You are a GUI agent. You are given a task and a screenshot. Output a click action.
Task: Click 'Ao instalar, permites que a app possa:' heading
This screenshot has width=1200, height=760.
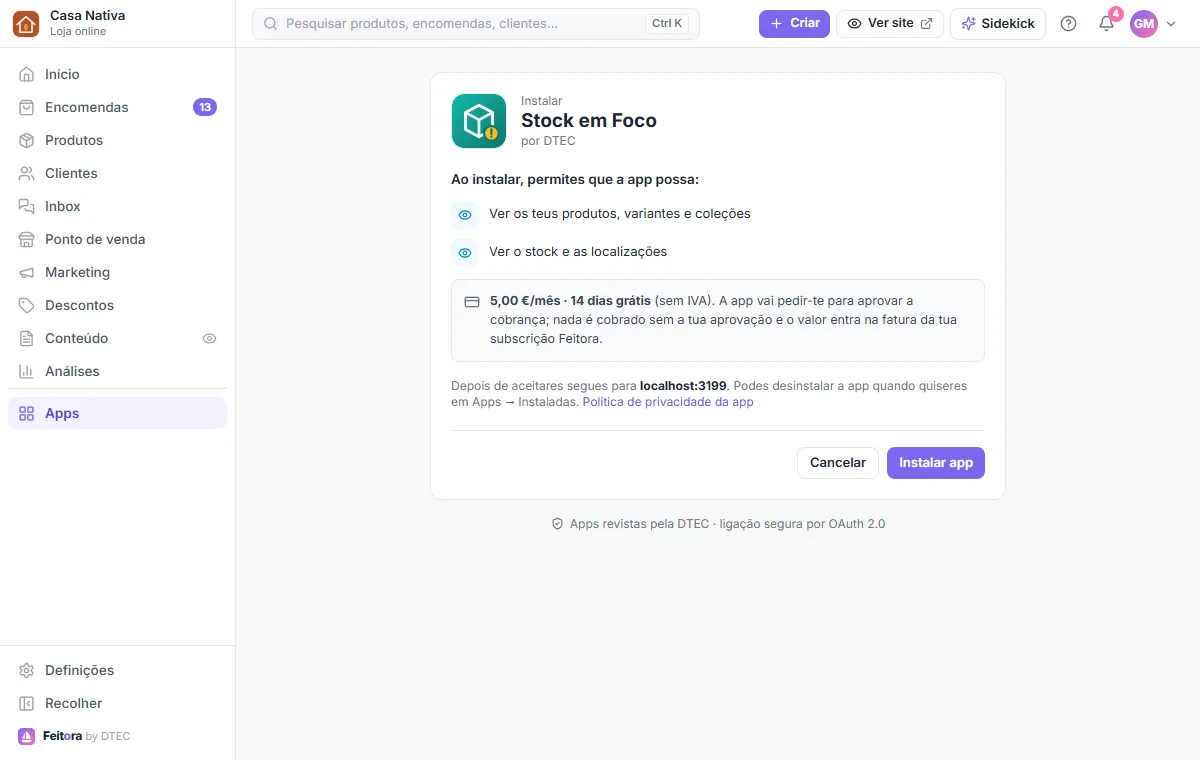tap(575, 180)
